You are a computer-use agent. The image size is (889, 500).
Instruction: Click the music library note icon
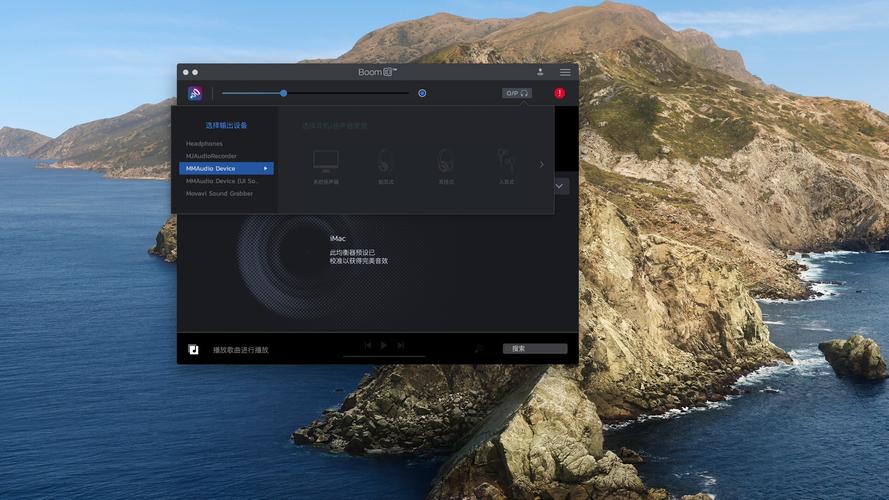pyautogui.click(x=193, y=349)
